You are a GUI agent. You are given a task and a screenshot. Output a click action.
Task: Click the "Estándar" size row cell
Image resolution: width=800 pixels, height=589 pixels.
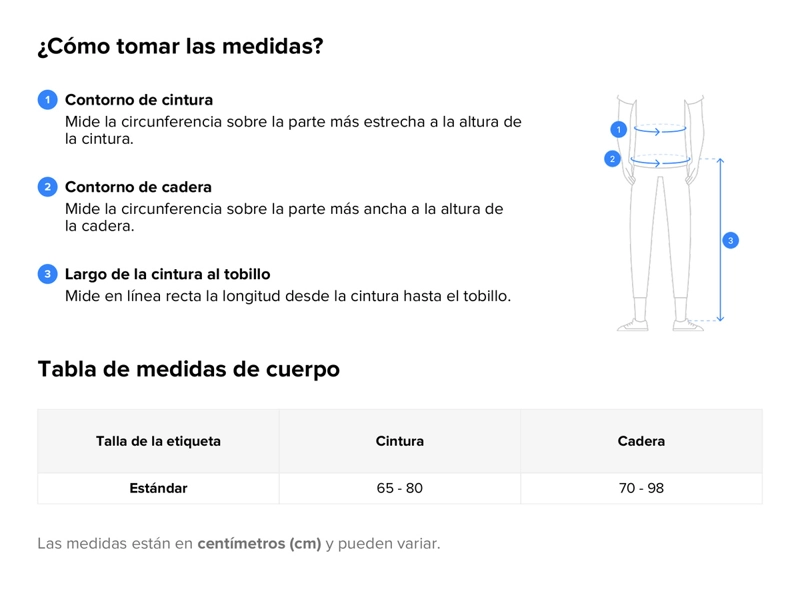click(x=158, y=488)
